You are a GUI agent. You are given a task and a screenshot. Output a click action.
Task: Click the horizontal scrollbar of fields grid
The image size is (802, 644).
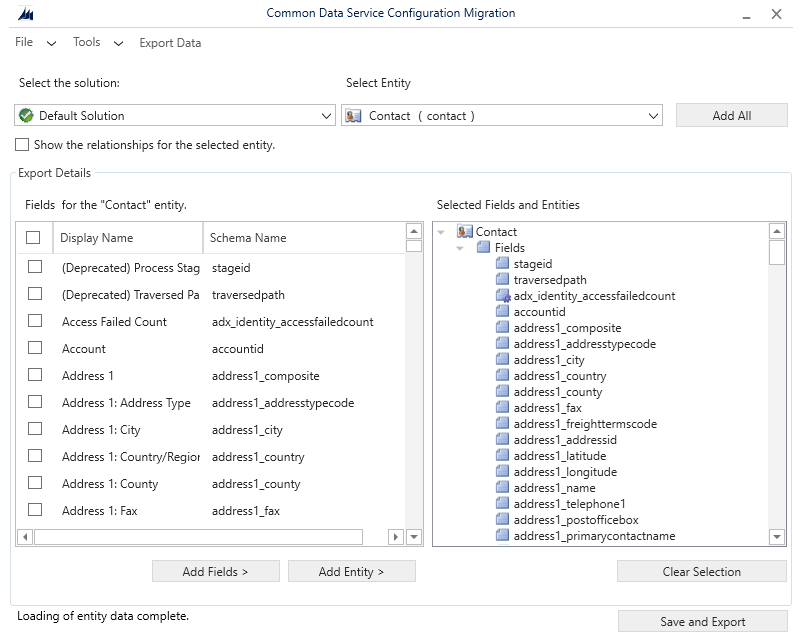coord(198,537)
